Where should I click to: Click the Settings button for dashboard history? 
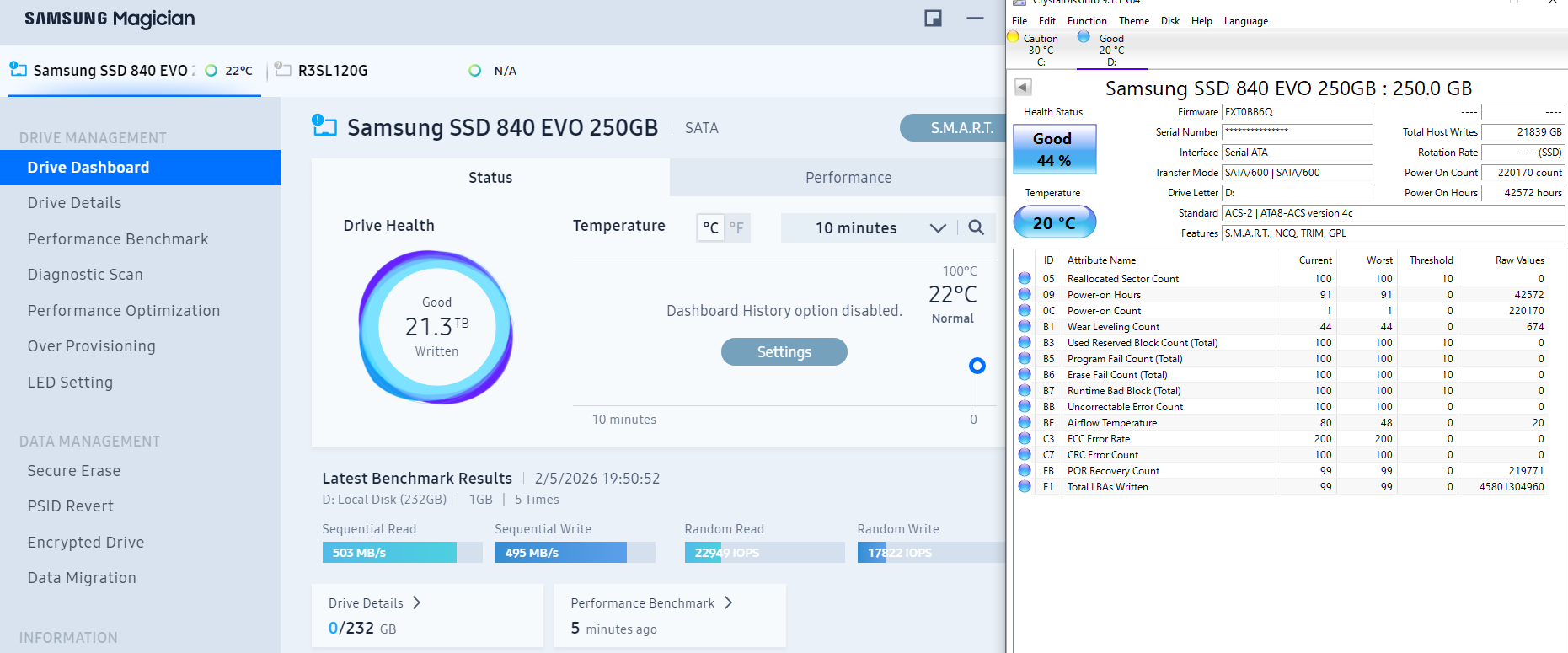click(784, 352)
